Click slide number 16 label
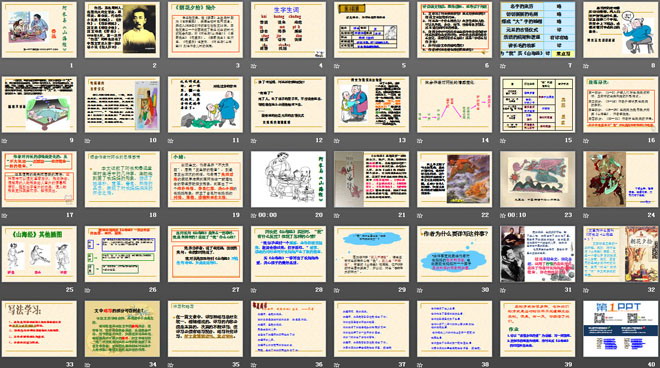 tap(652, 140)
